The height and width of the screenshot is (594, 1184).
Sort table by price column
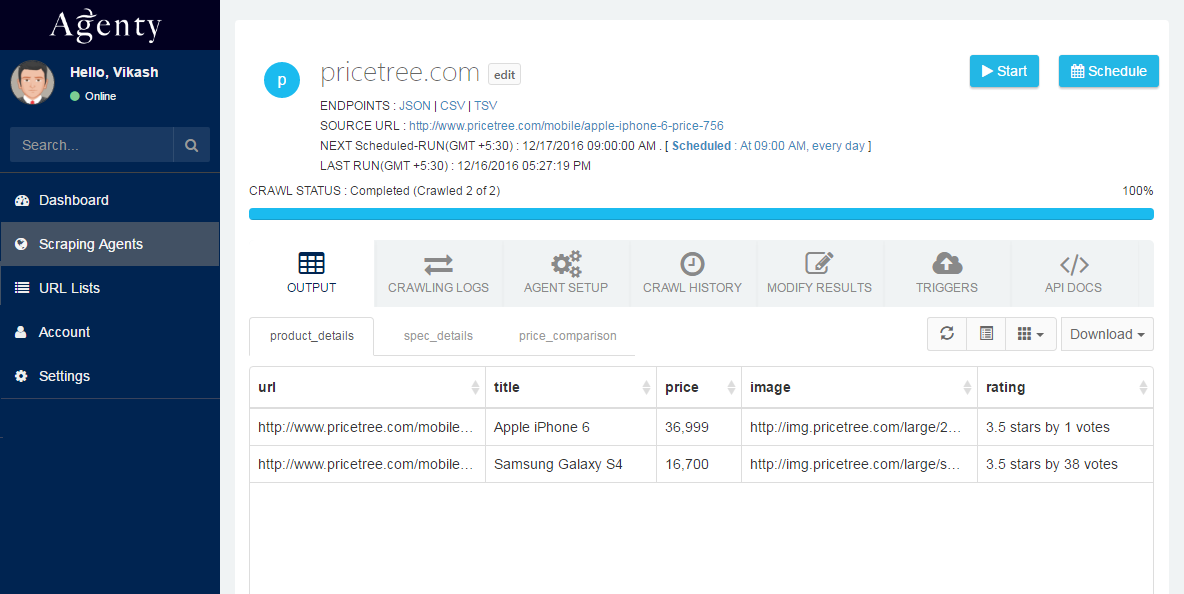tap(699, 387)
